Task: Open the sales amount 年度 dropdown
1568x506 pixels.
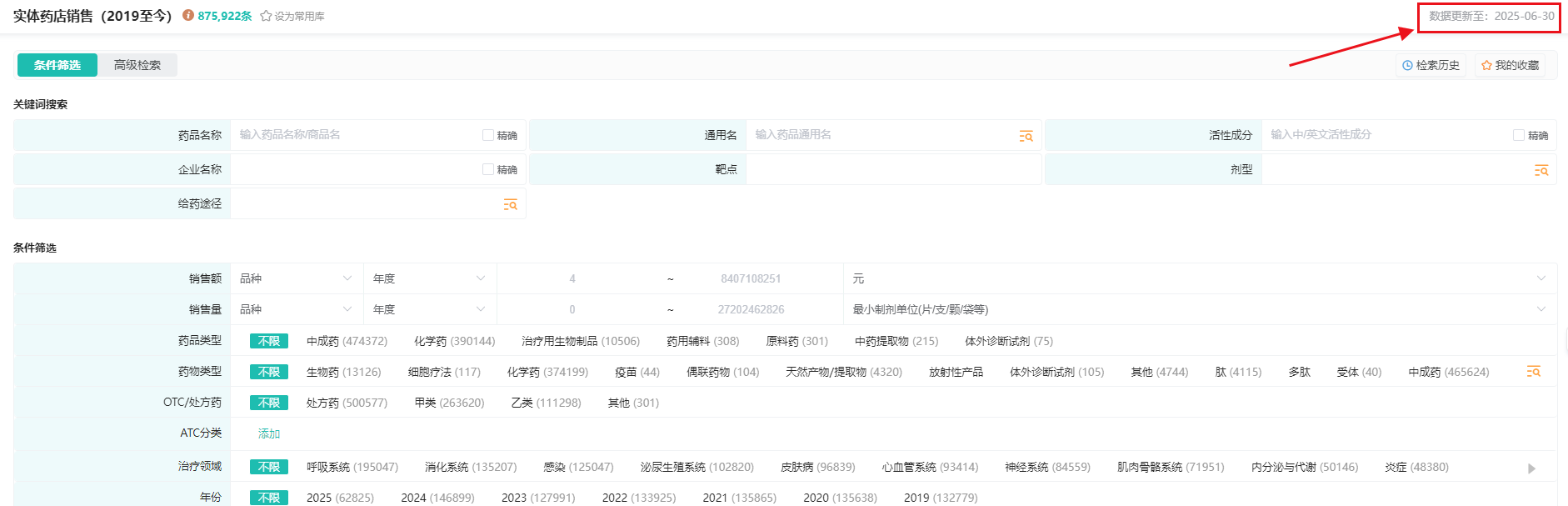Action: coord(429,278)
